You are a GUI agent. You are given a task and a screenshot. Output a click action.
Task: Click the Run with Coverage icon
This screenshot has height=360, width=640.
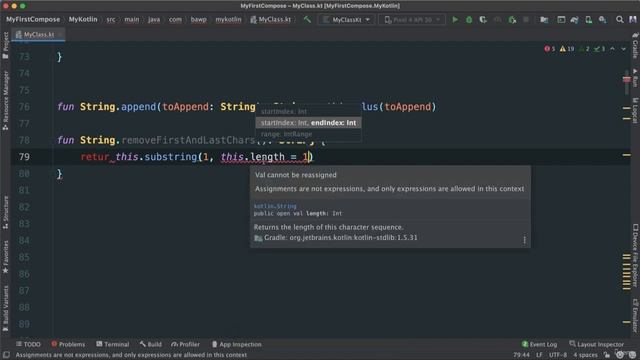[x=483, y=19]
